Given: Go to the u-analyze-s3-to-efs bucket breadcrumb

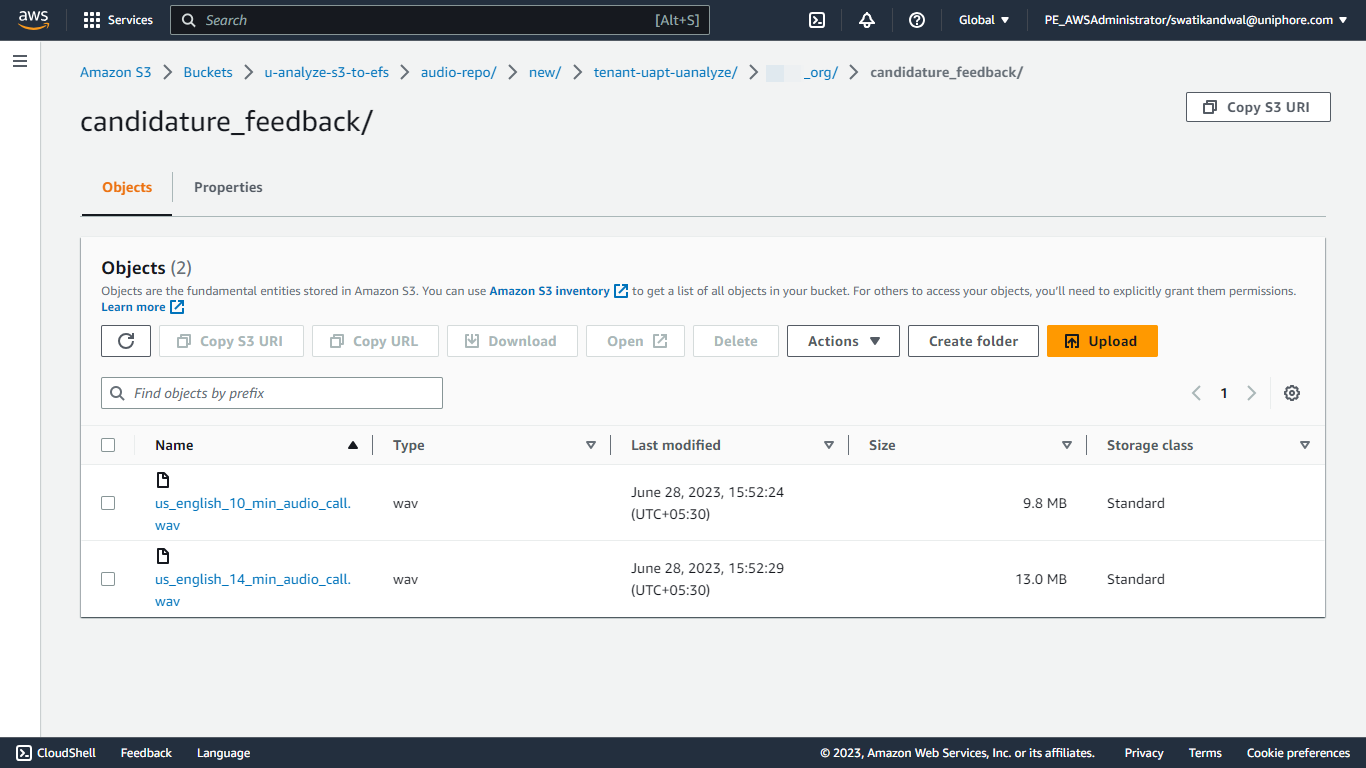Looking at the screenshot, I should coord(327,72).
